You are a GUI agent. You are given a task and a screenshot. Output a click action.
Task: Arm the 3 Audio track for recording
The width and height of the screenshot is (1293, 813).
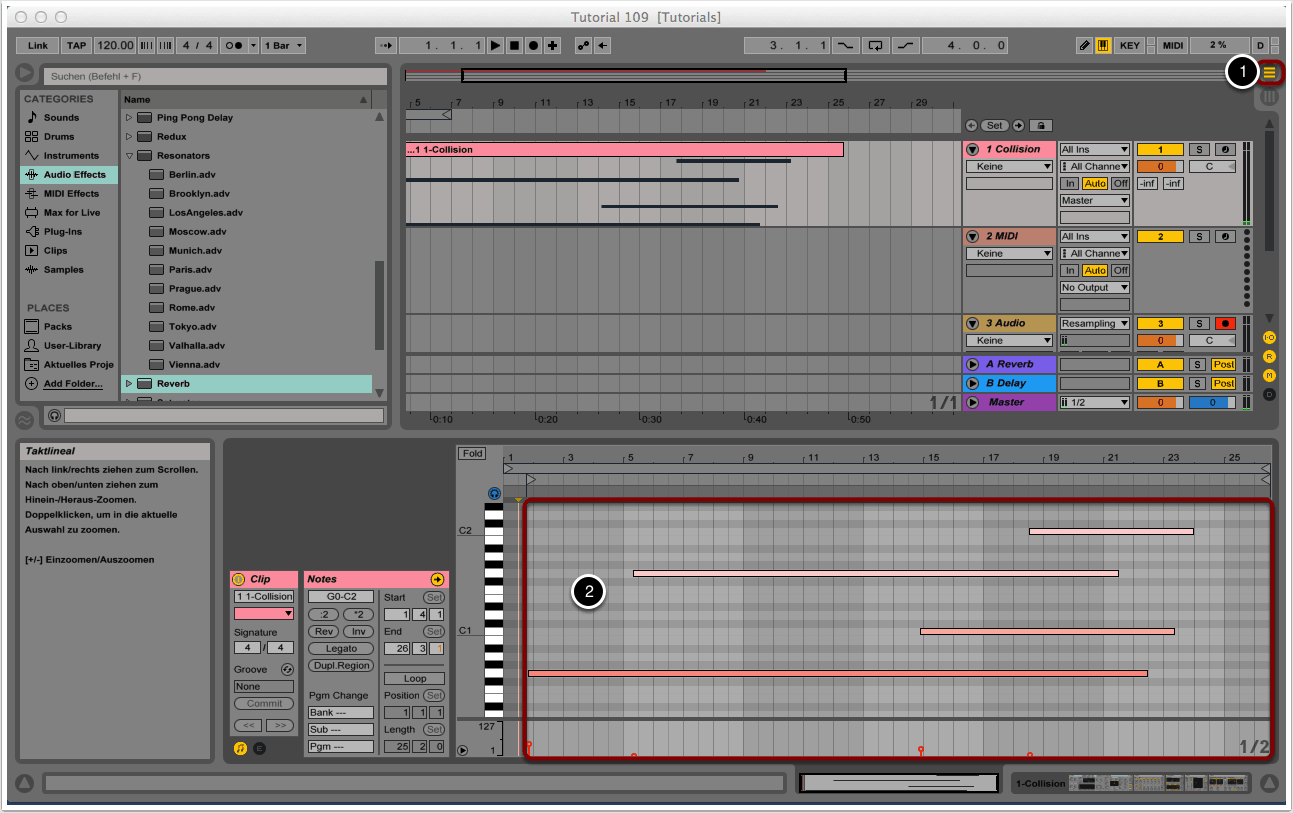click(x=1224, y=323)
